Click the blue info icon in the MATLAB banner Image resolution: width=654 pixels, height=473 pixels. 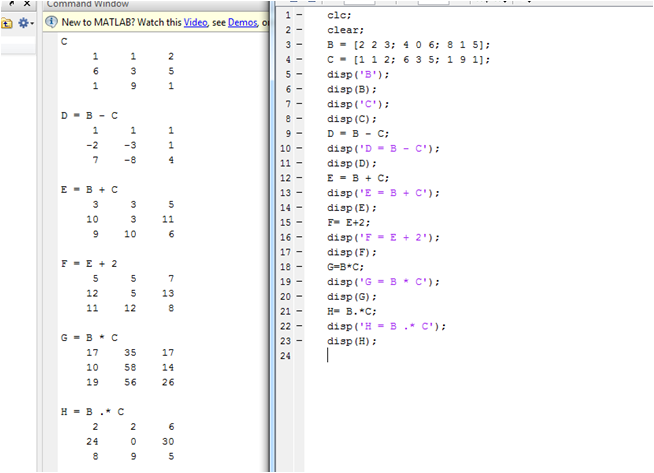[x=51, y=22]
